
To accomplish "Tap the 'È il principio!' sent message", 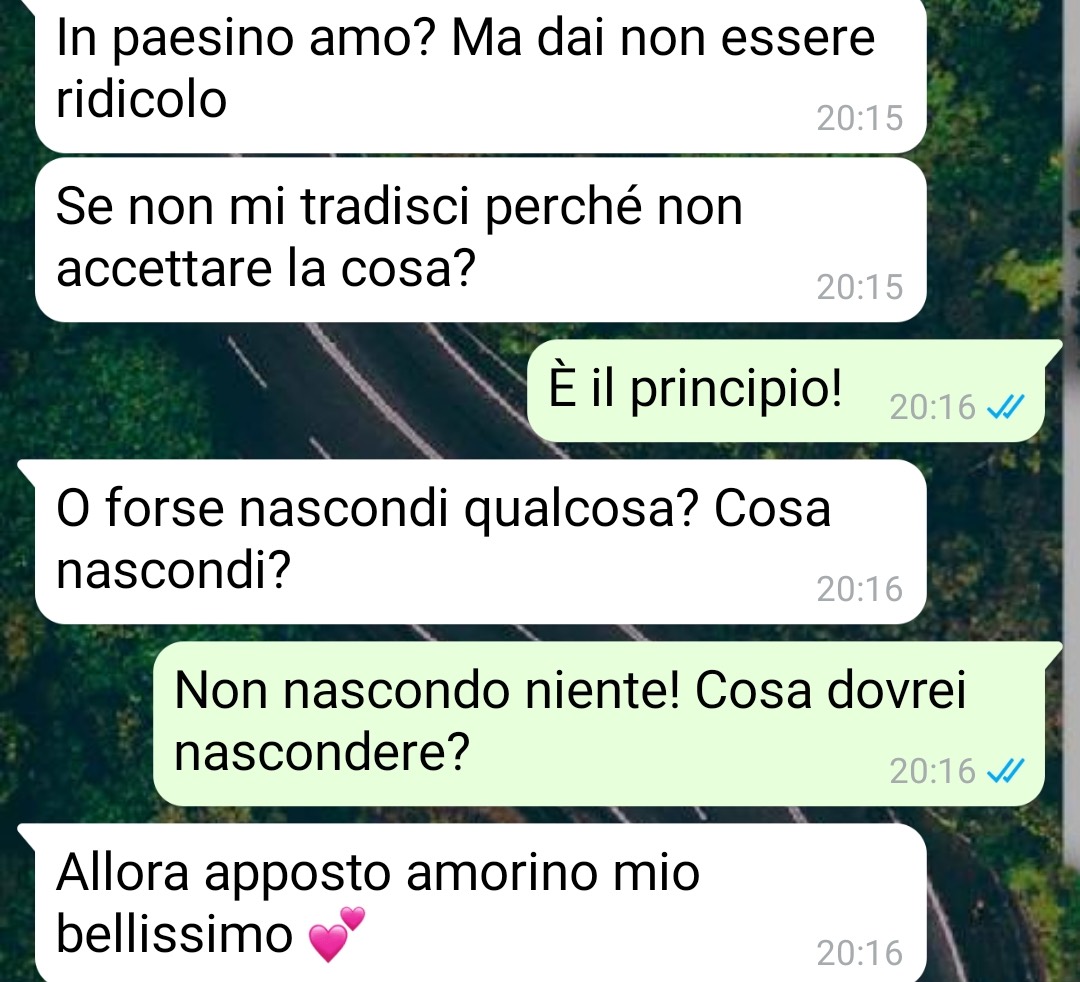I will click(785, 390).
